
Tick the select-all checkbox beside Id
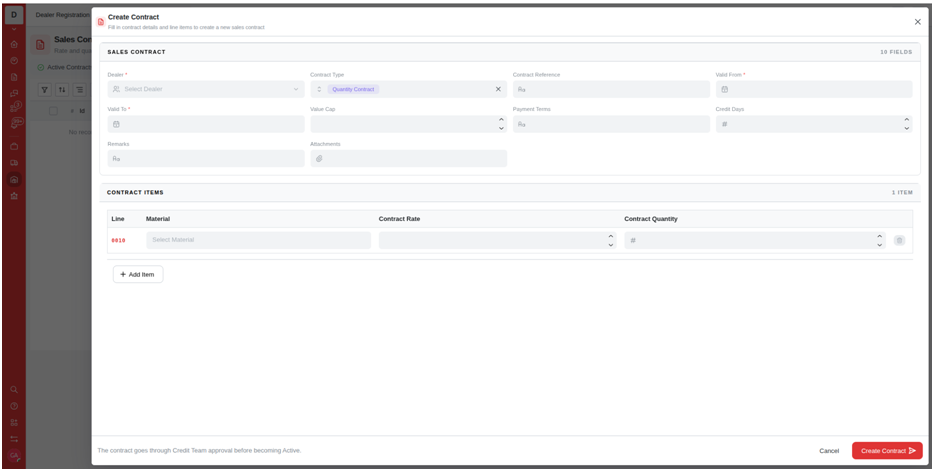pos(54,111)
